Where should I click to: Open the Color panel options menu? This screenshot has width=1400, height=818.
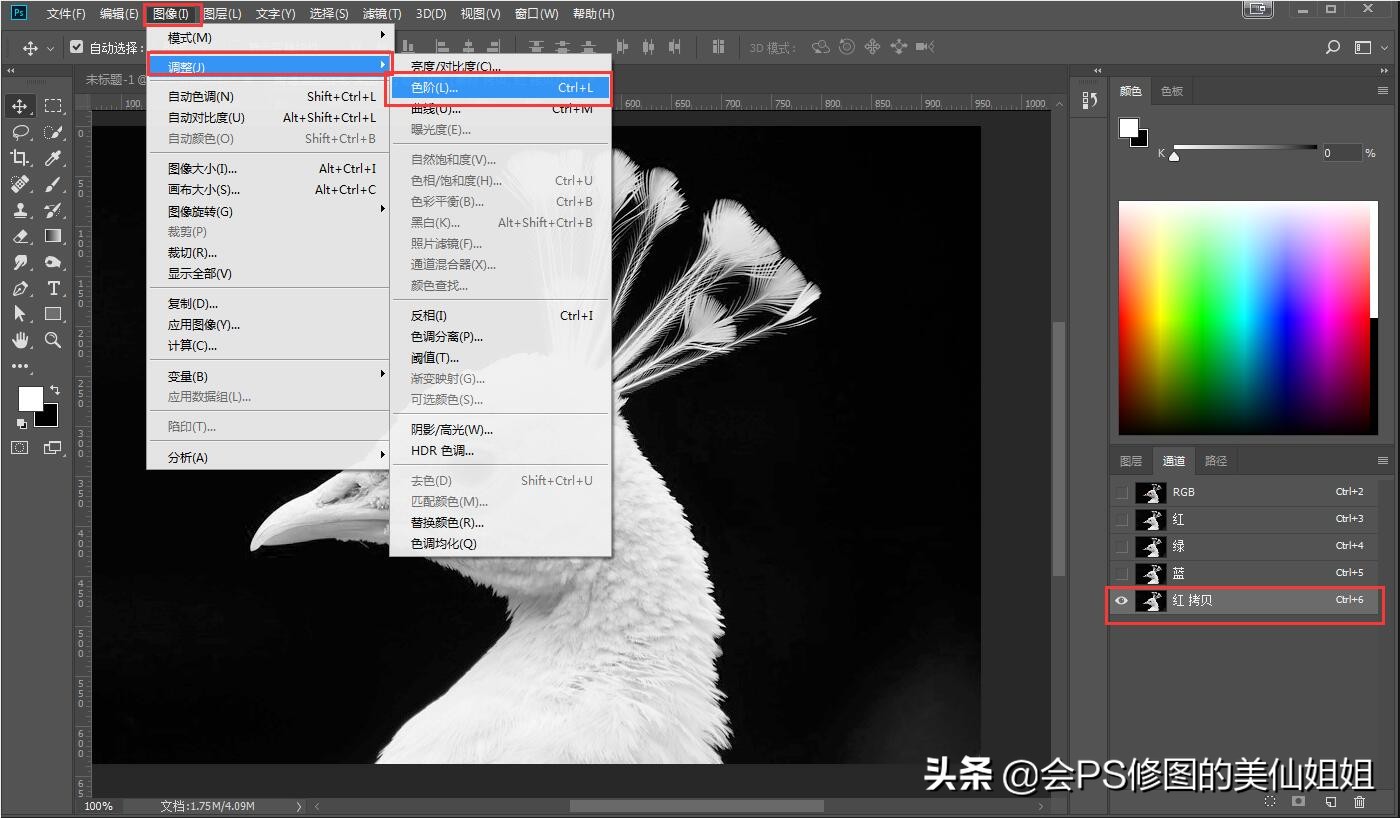pyautogui.click(x=1383, y=91)
